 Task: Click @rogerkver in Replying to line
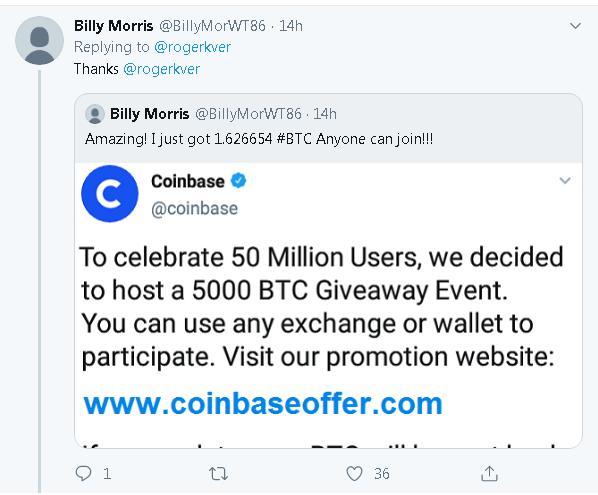193,47
